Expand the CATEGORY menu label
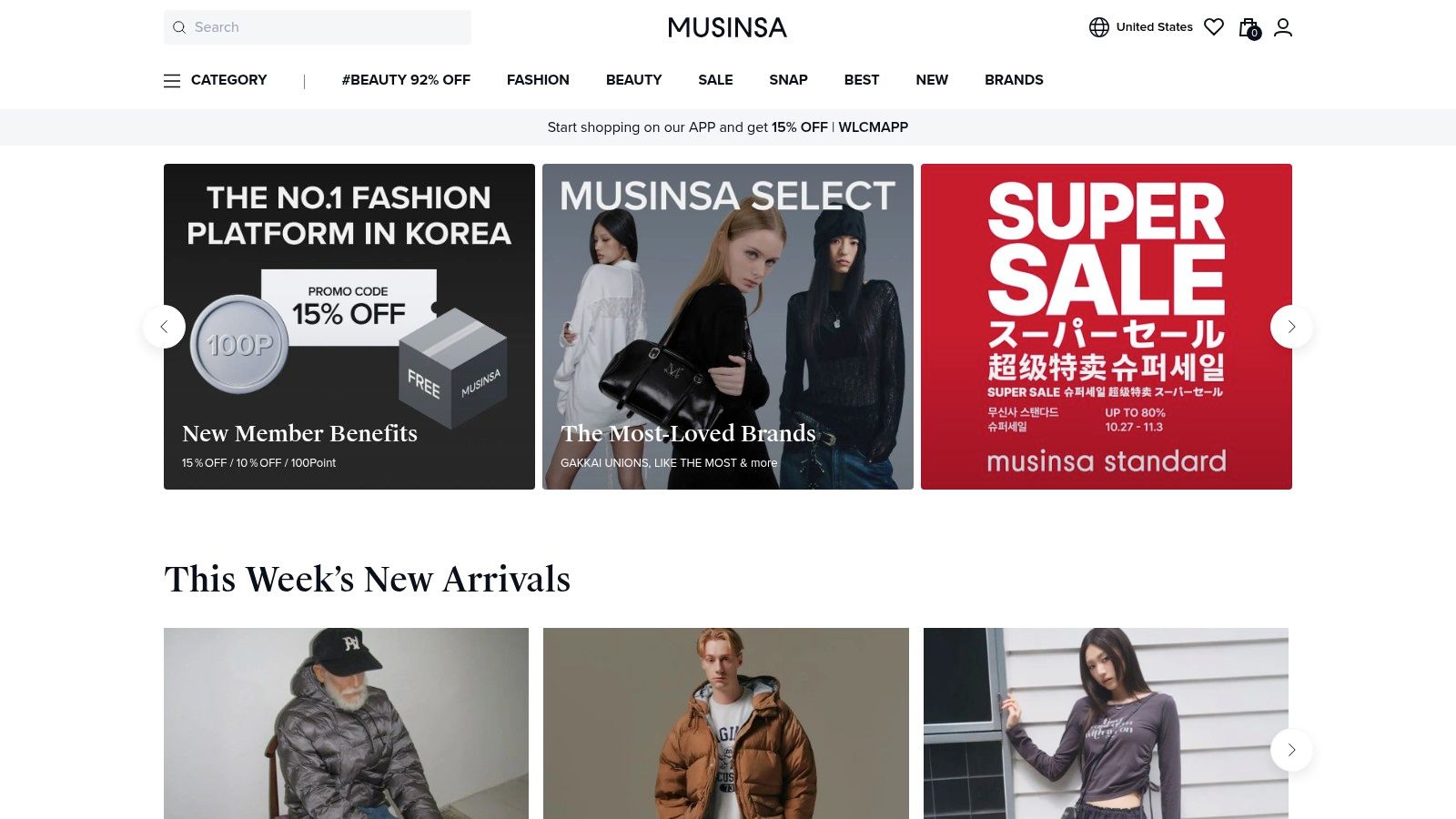Viewport: 1456px width, 819px height. tap(229, 80)
